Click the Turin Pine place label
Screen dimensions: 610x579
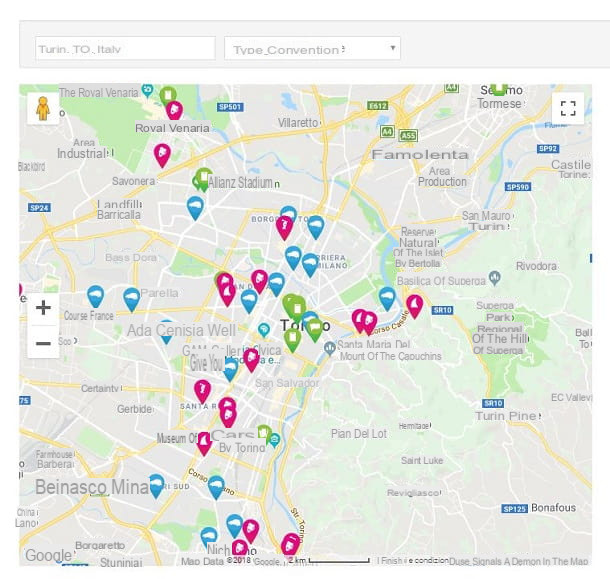click(x=506, y=416)
